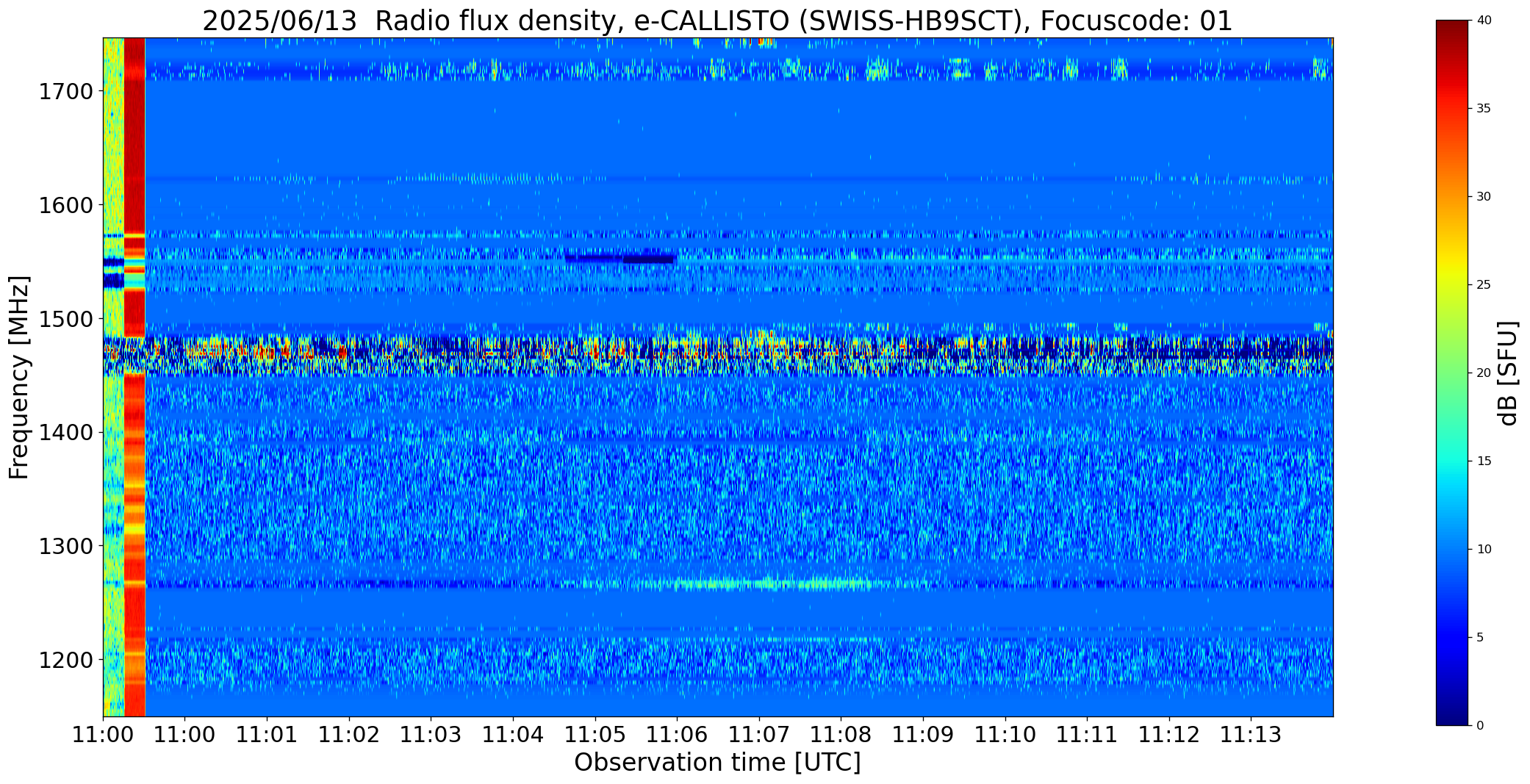Click the dark blue bottom of the colorbar

1454,714
